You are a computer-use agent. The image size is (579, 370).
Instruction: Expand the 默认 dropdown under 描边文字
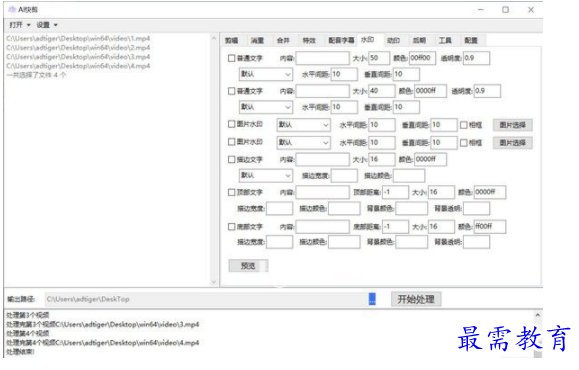point(266,175)
